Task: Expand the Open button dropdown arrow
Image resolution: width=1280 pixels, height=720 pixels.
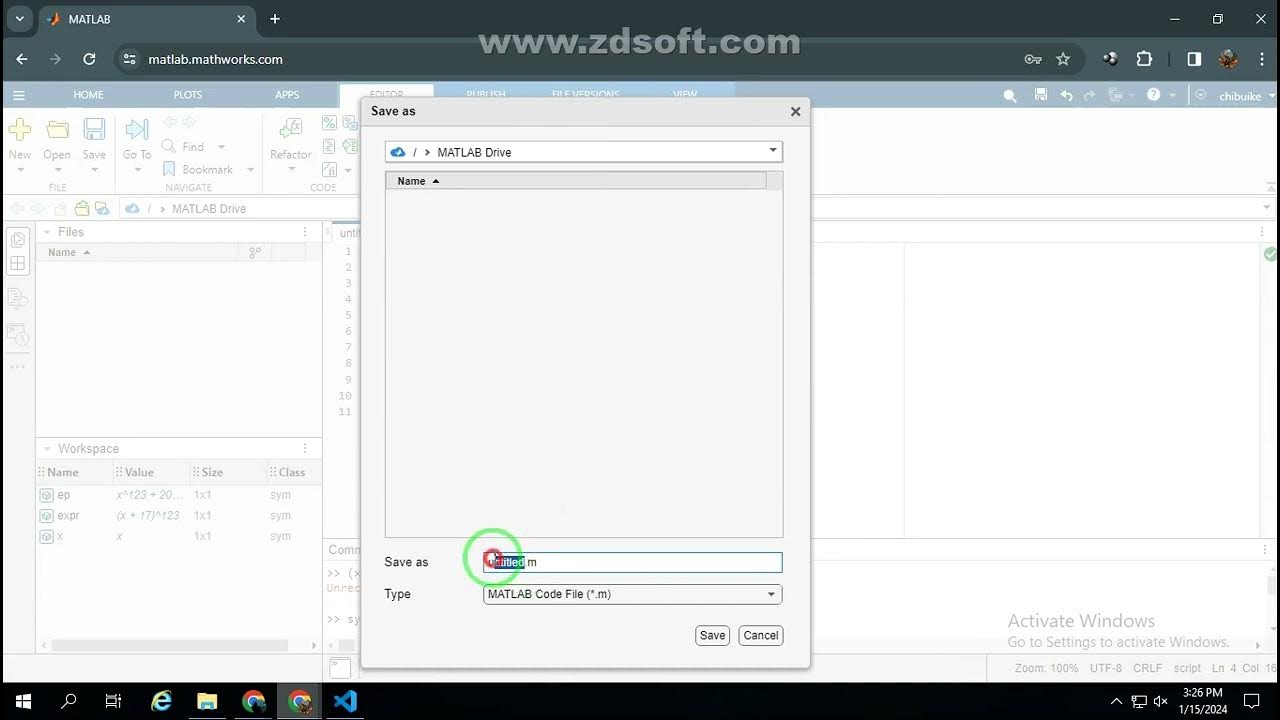Action: [57, 171]
